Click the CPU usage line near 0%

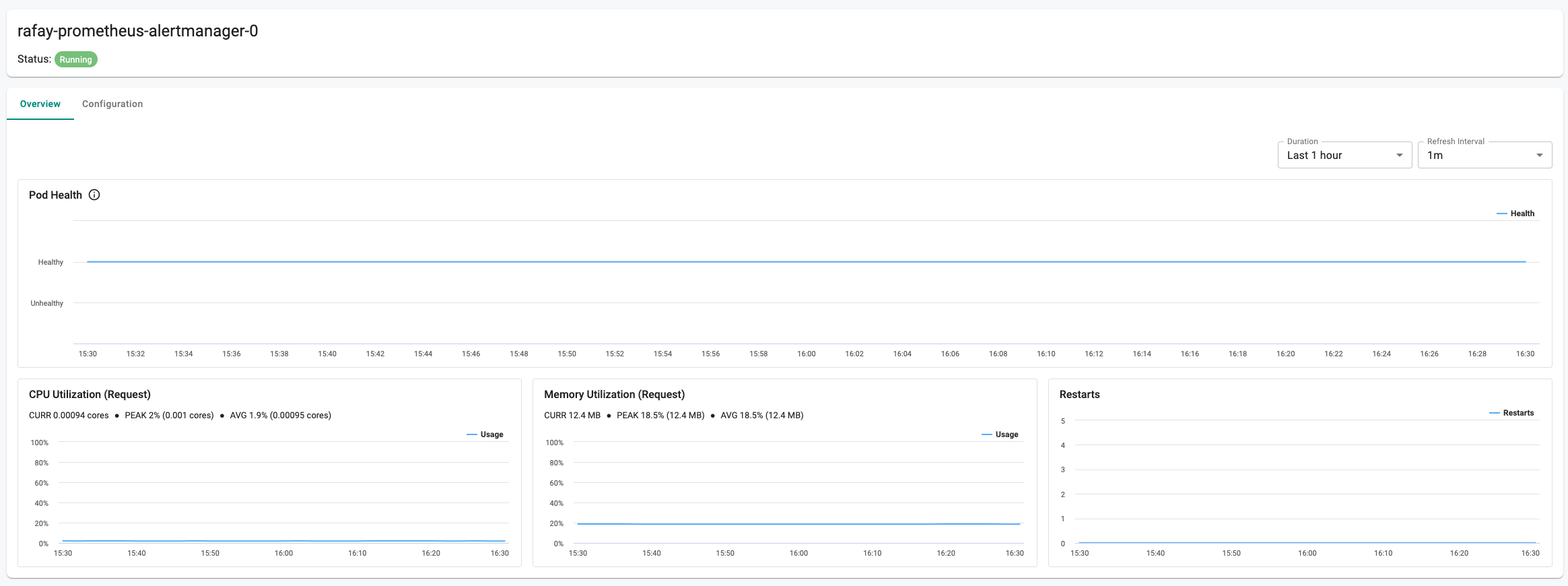[283, 541]
